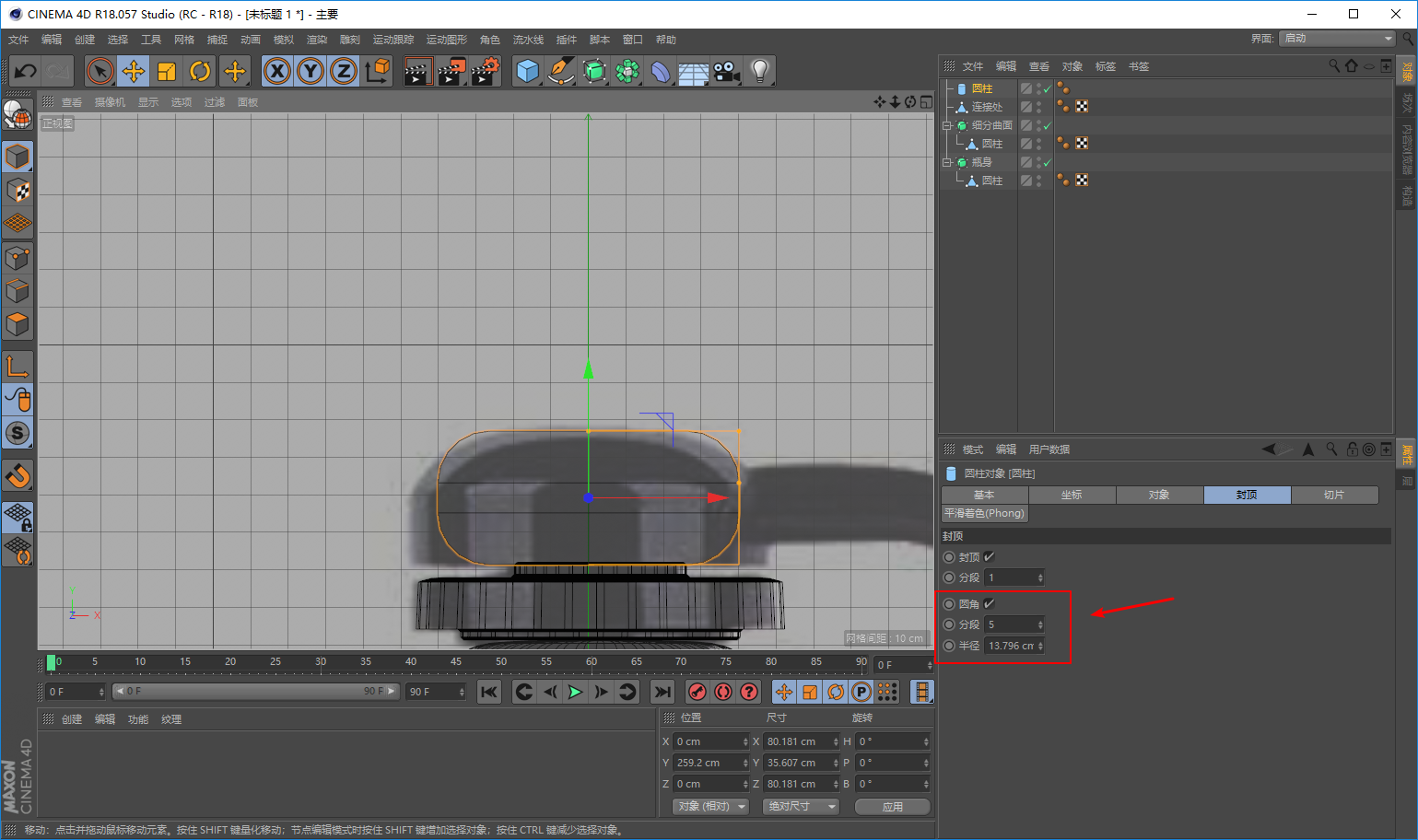Click the autokeying button
Viewport: 1418px width, 840px height.
723,692
